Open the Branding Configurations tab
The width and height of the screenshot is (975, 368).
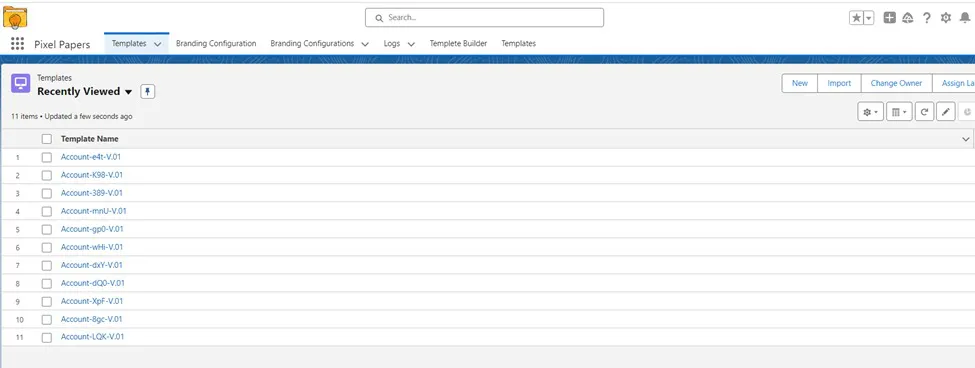[x=312, y=44]
